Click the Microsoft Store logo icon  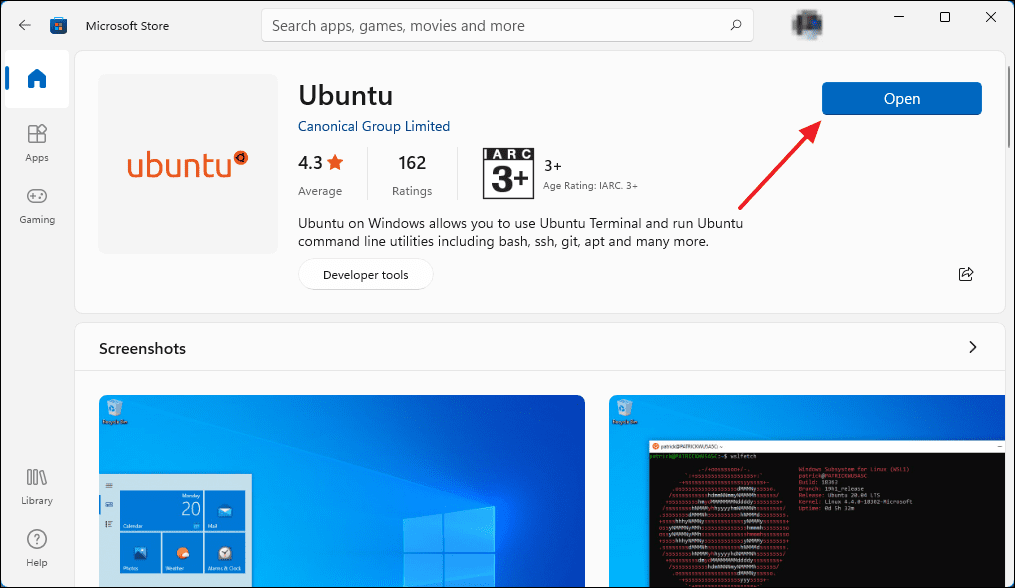pyautogui.click(x=59, y=25)
